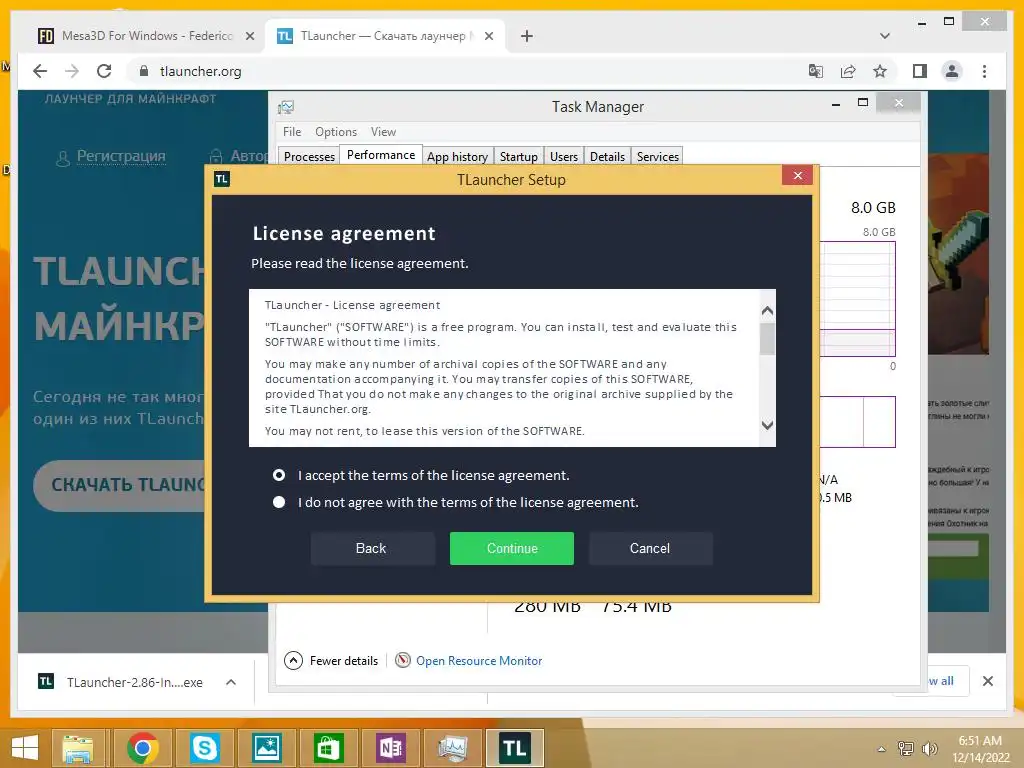Open the Processes tab in Task Manager
Screen dimensions: 1024x768
(309, 157)
